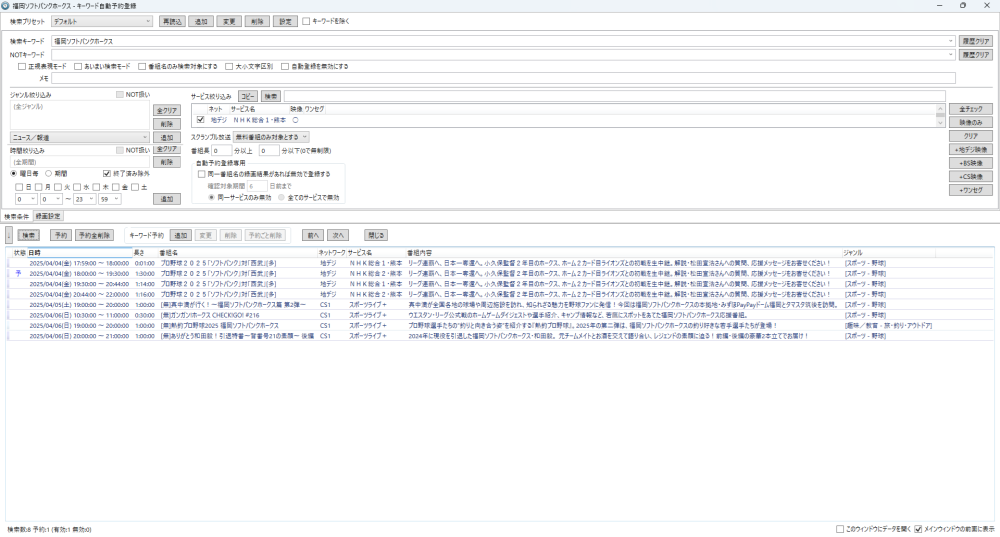
Task: Click the 映像のみ button
Action: (x=971, y=122)
